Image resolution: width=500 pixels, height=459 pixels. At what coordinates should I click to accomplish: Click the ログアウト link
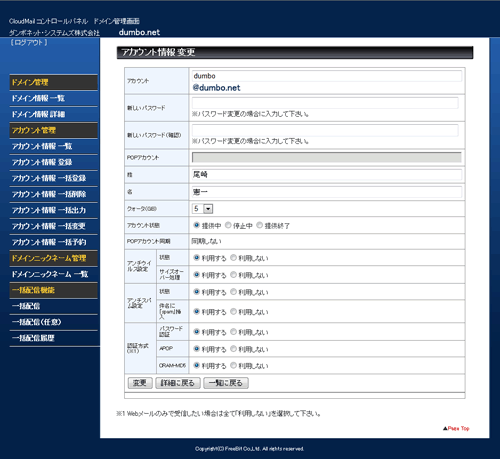pos(29,43)
